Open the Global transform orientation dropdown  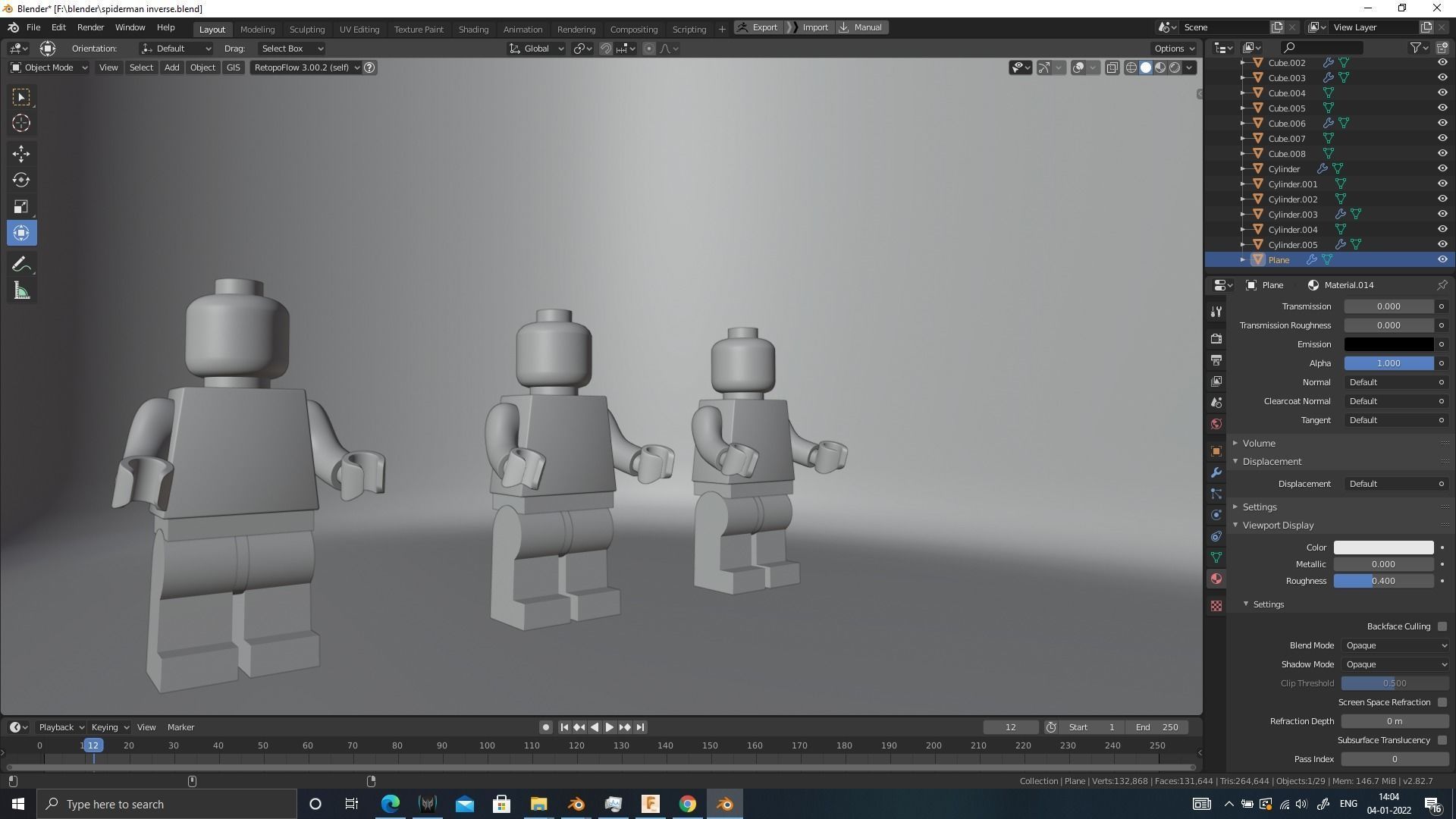(536, 49)
